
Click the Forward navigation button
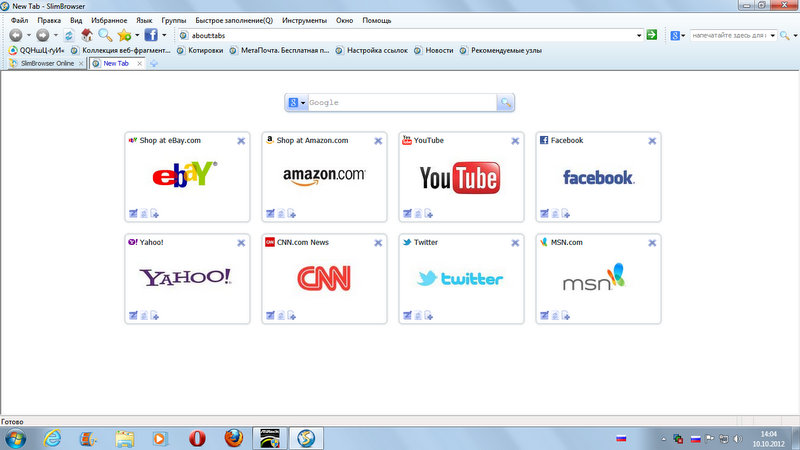[43, 35]
